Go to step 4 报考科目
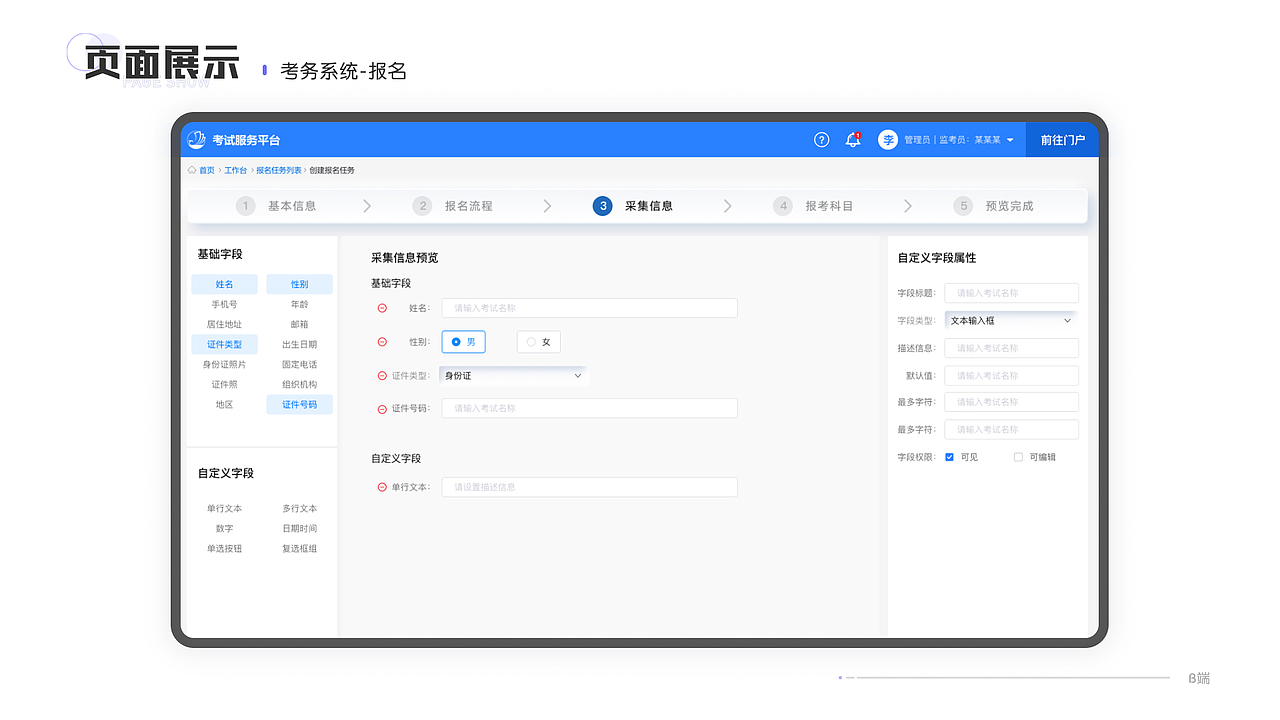This screenshot has height=720, width=1280. point(814,206)
